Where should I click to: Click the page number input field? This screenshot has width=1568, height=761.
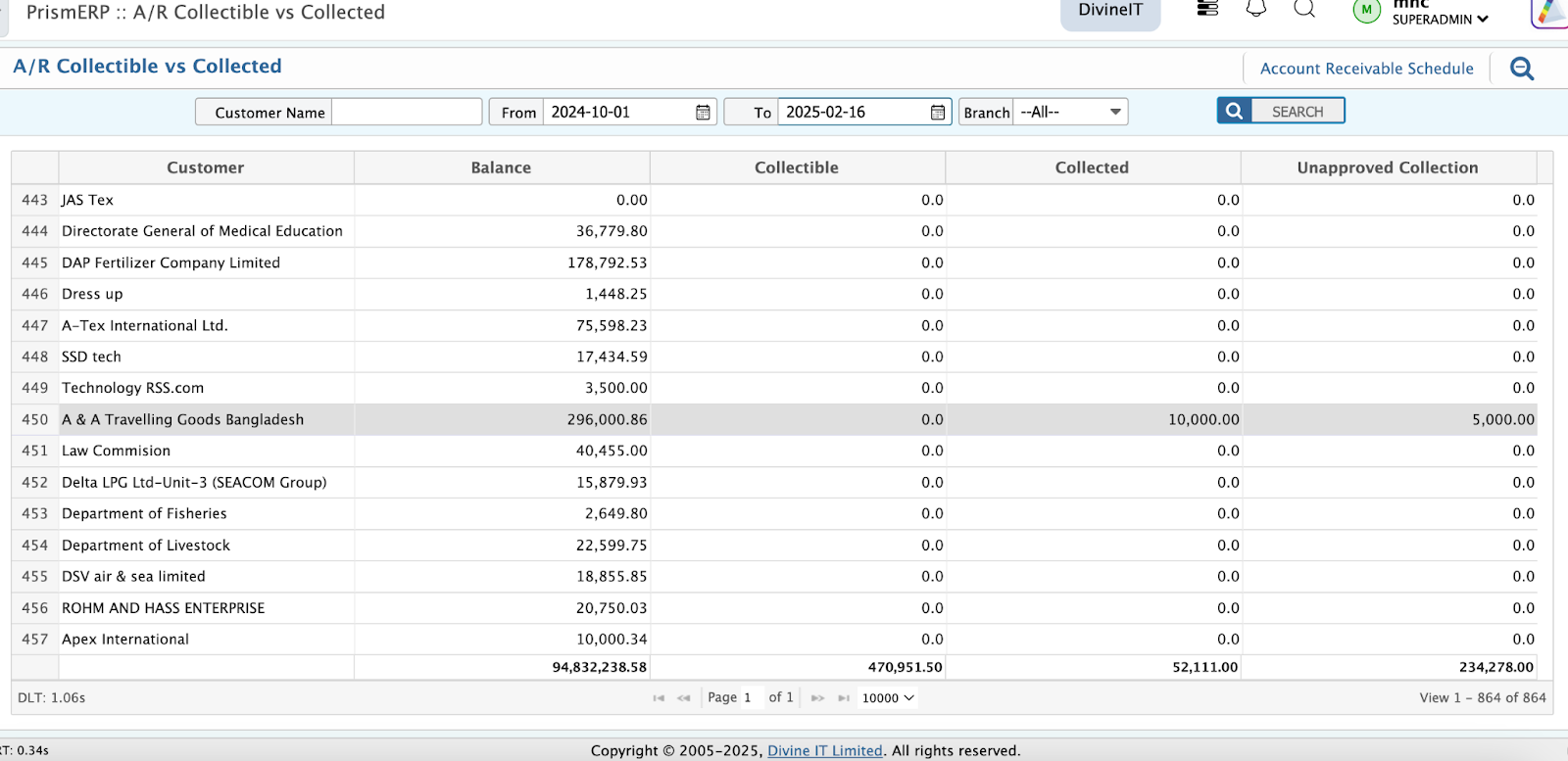tap(749, 698)
